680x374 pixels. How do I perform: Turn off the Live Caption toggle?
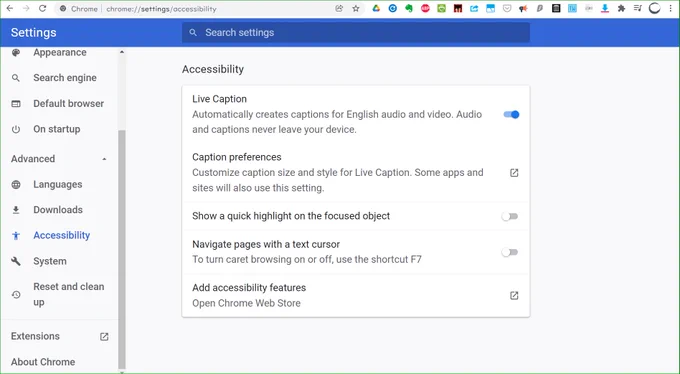511,115
